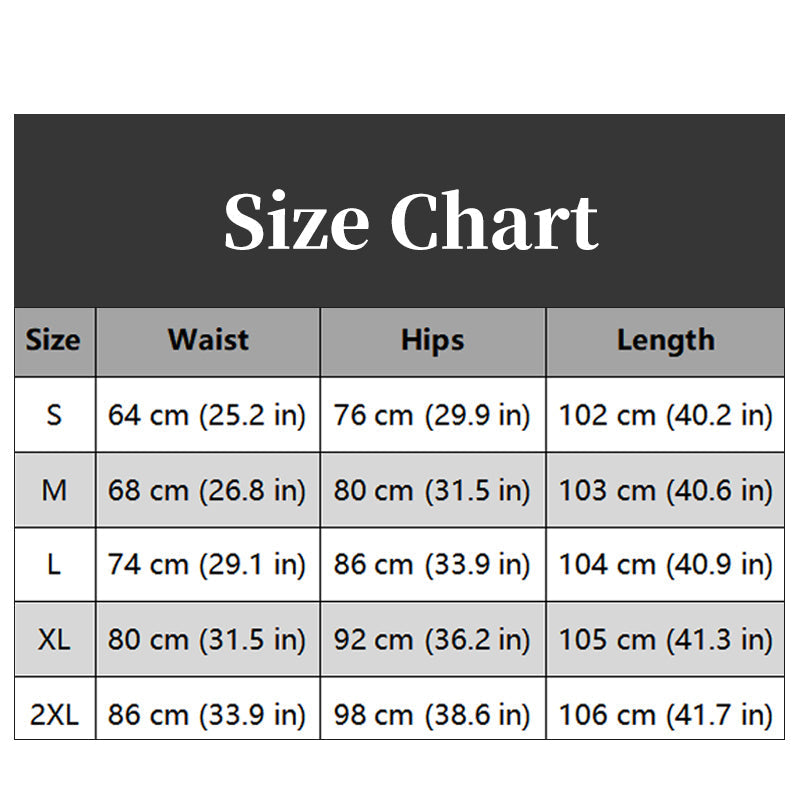
Task: Select the Waist column header
Action: click(208, 342)
